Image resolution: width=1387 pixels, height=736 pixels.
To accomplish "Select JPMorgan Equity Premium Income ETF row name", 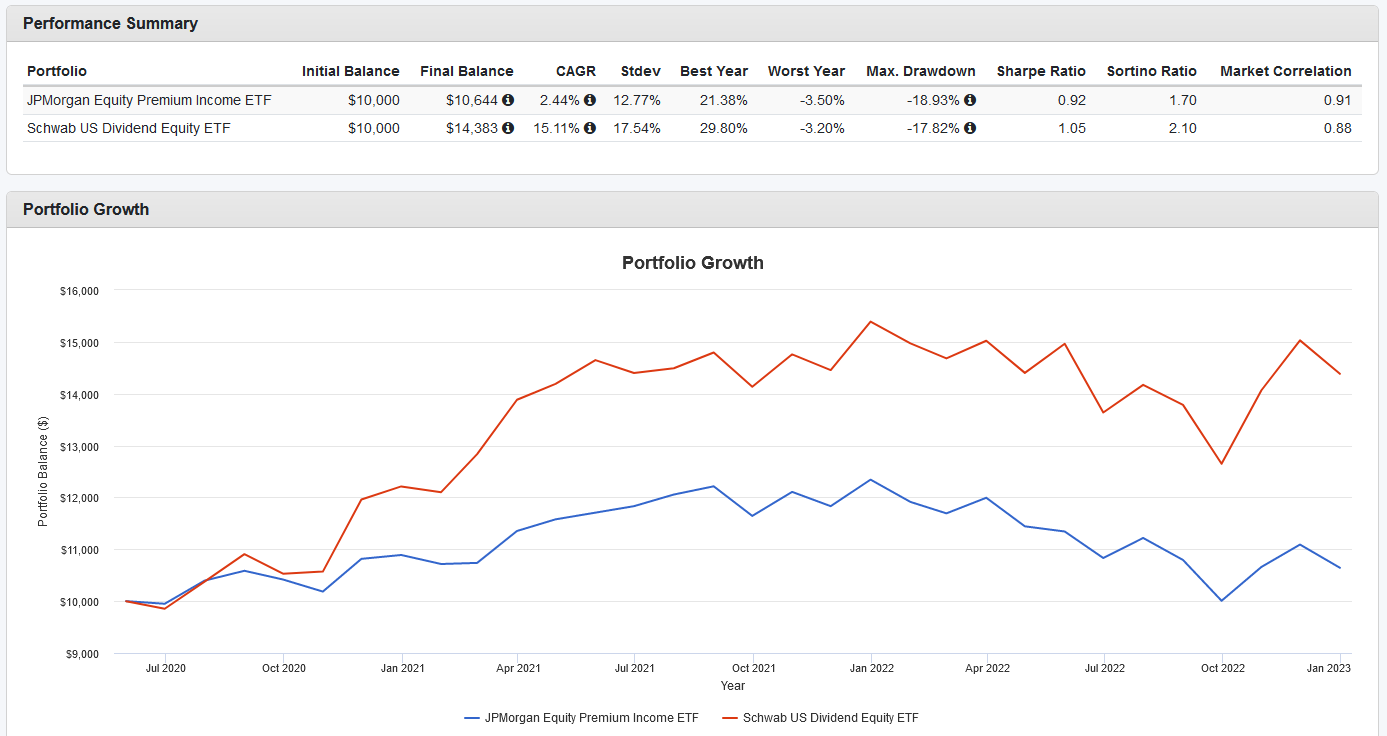I will click(x=149, y=100).
